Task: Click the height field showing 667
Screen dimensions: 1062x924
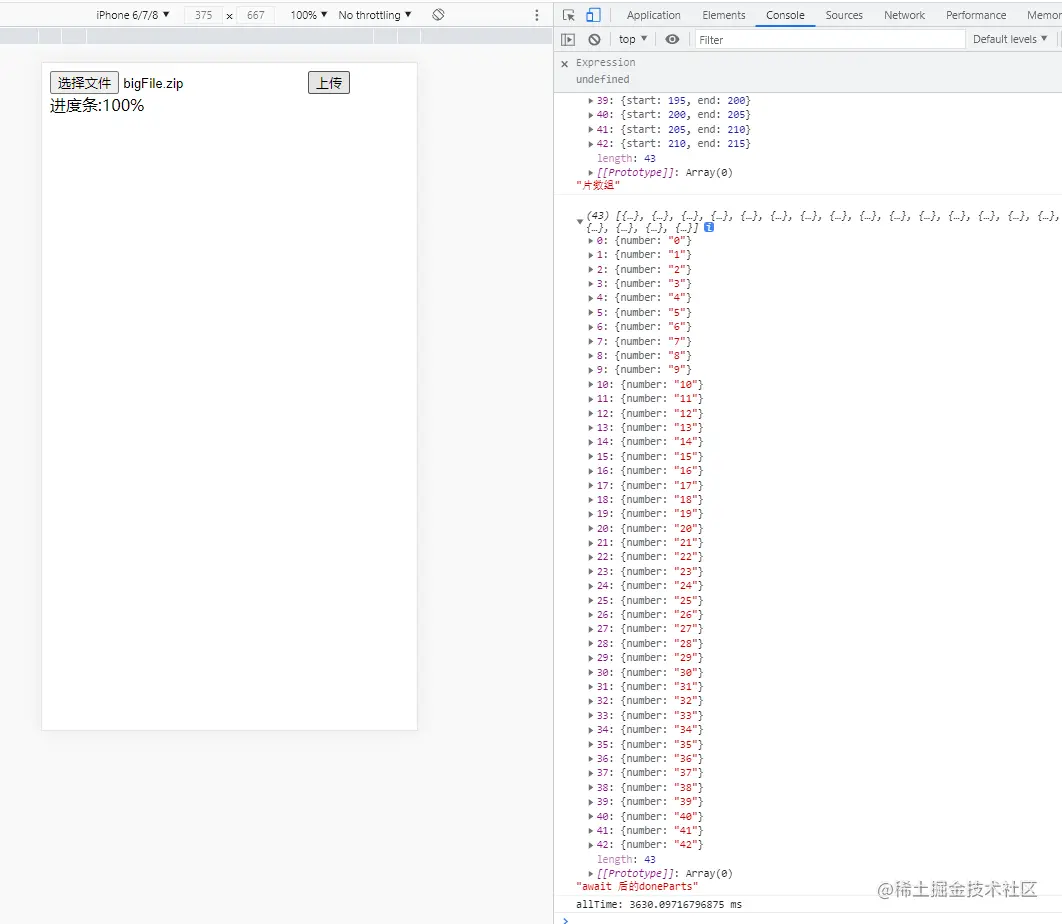Action: click(255, 15)
